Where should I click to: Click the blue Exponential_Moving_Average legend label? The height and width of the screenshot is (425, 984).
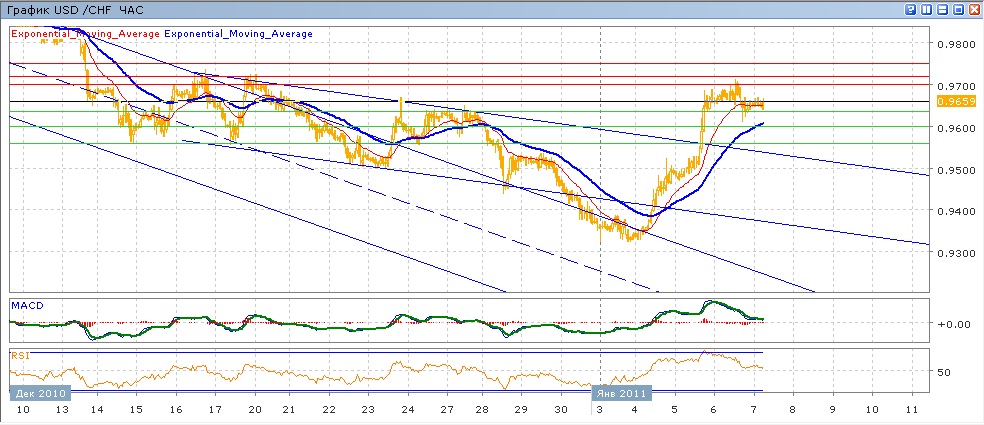pyautogui.click(x=238, y=34)
